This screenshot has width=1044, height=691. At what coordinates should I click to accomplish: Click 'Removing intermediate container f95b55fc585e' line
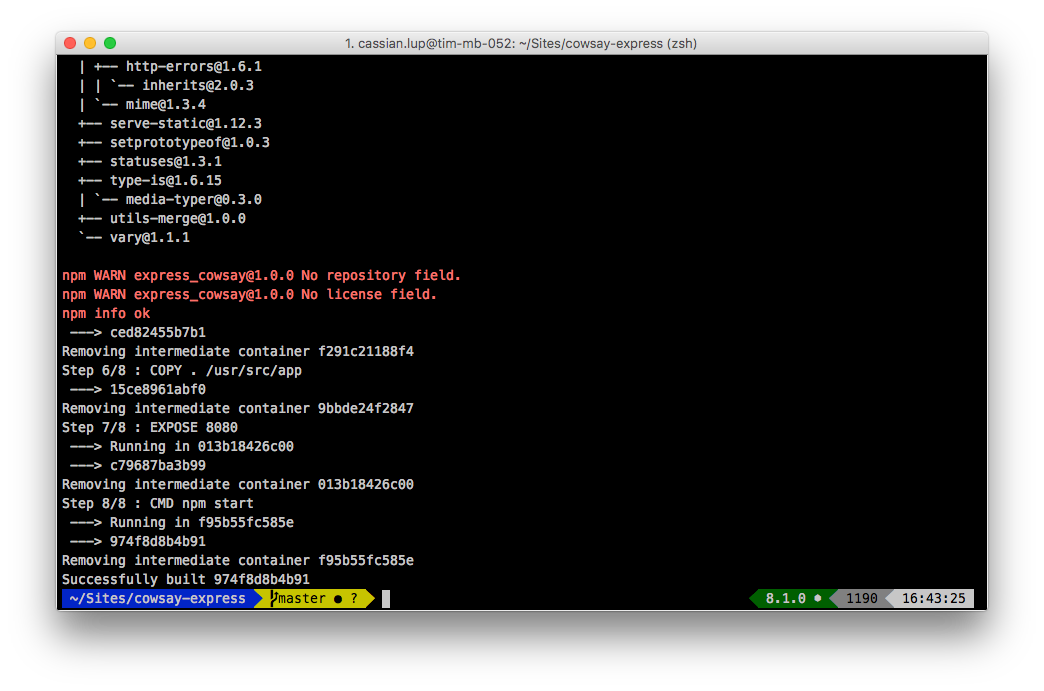238,561
